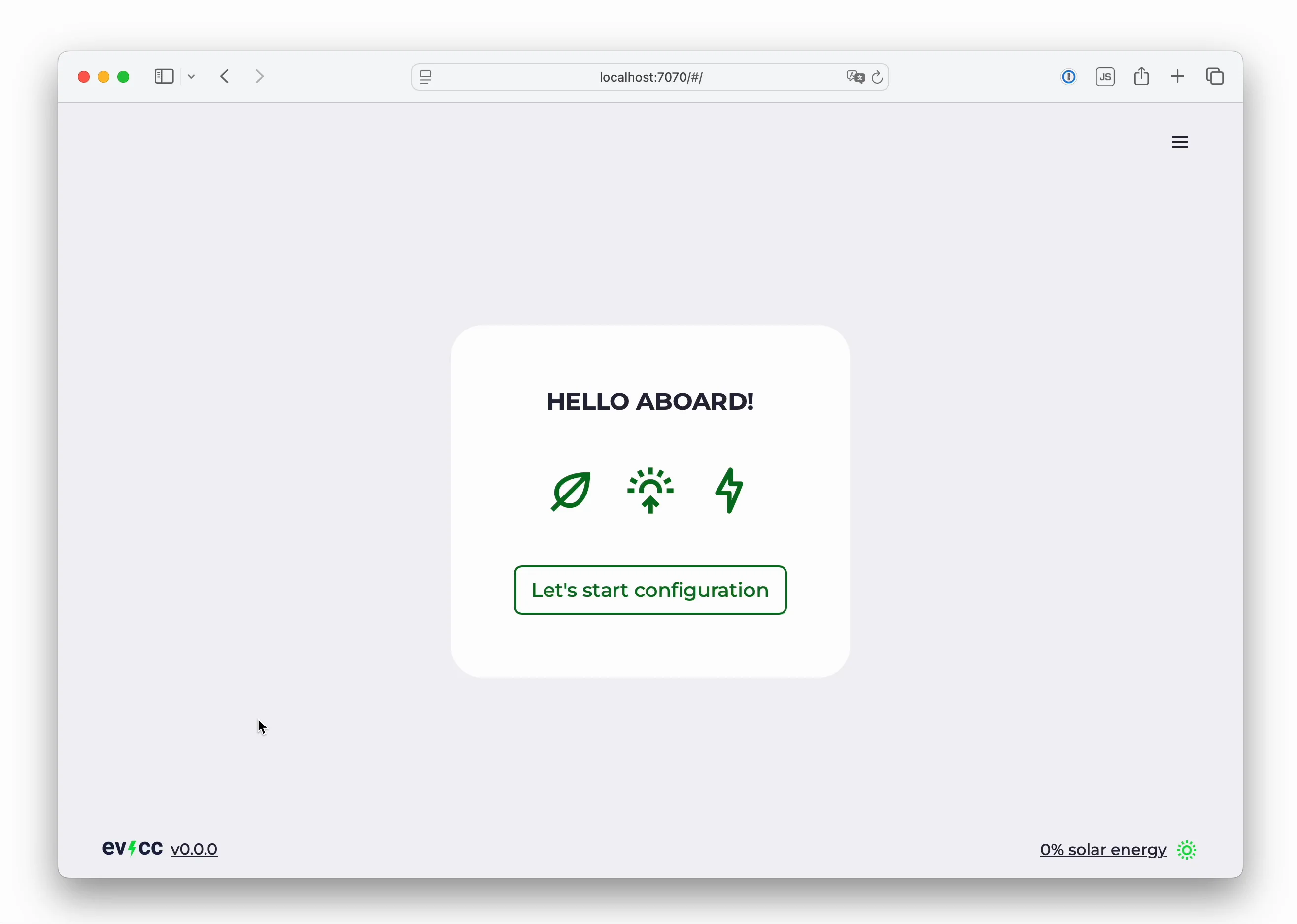Click the green sun icon near solar energy
Screen dimensions: 1297x924
pos(1187,850)
